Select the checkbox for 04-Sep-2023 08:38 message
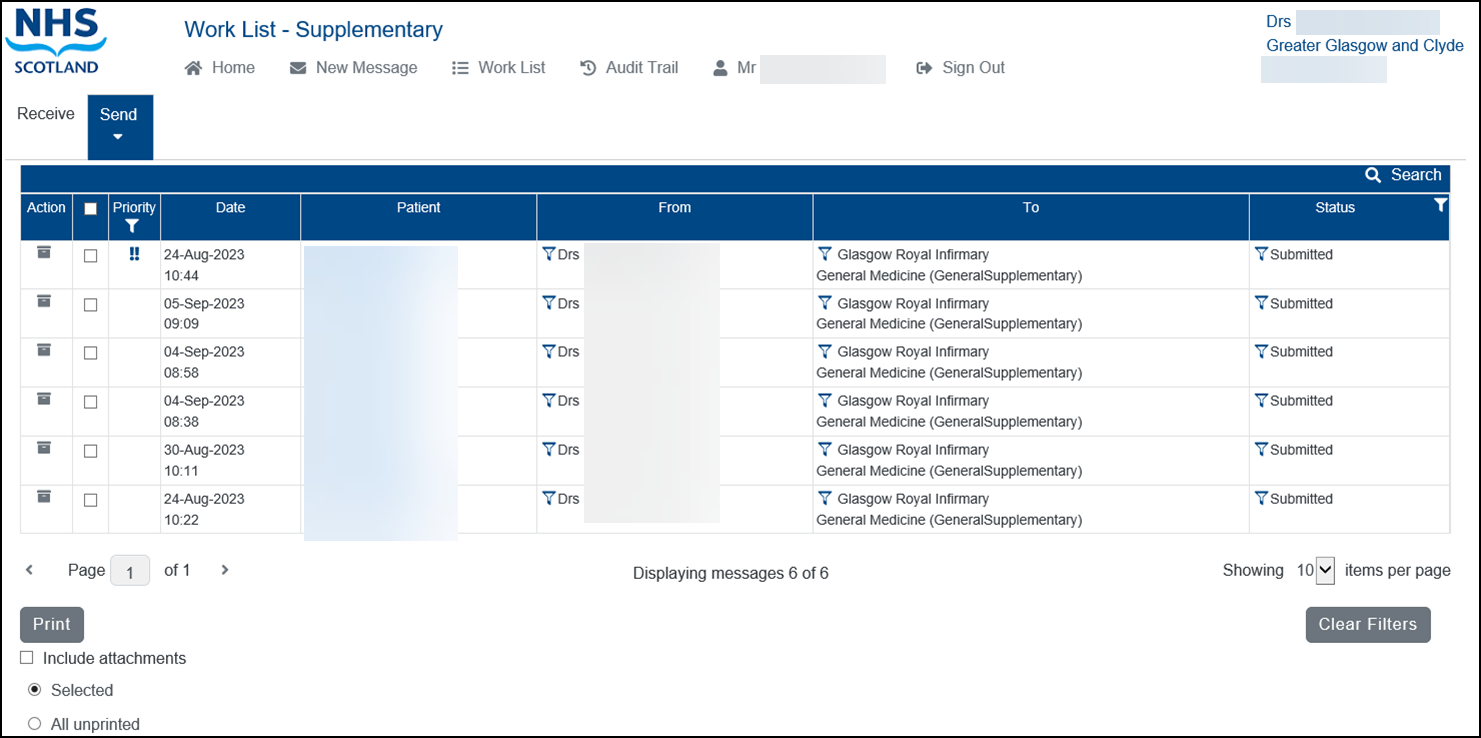The height and width of the screenshot is (738, 1481). click(x=90, y=402)
